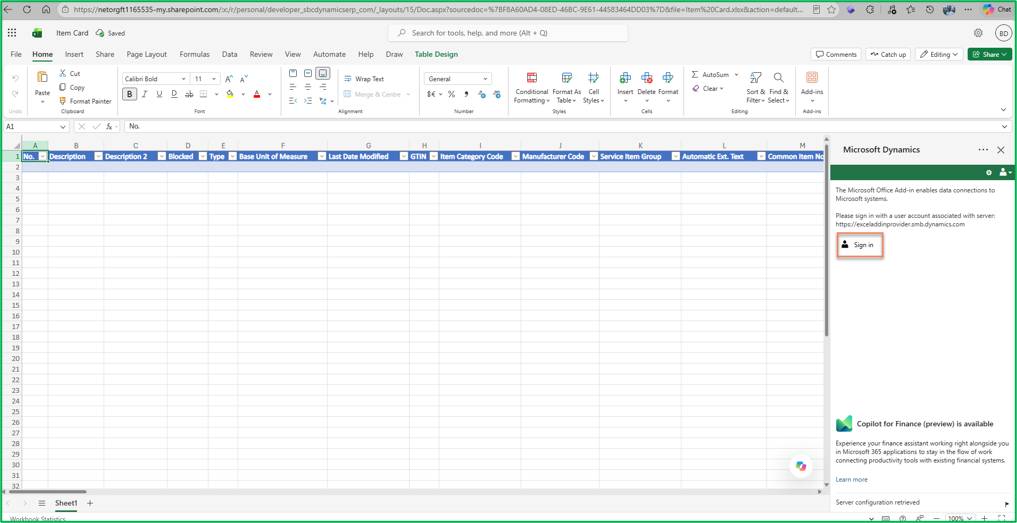This screenshot has width=1017, height=523.
Task: Open the File menu
Action: point(16,55)
